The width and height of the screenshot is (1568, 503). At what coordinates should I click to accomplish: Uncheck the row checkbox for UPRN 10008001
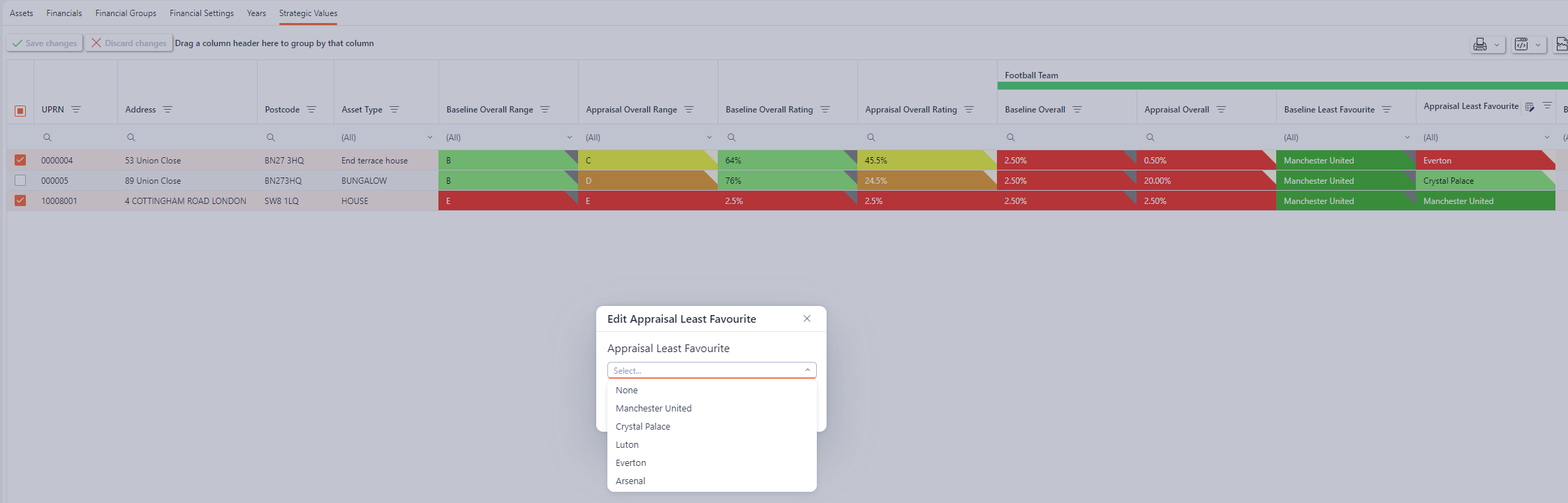click(20, 201)
